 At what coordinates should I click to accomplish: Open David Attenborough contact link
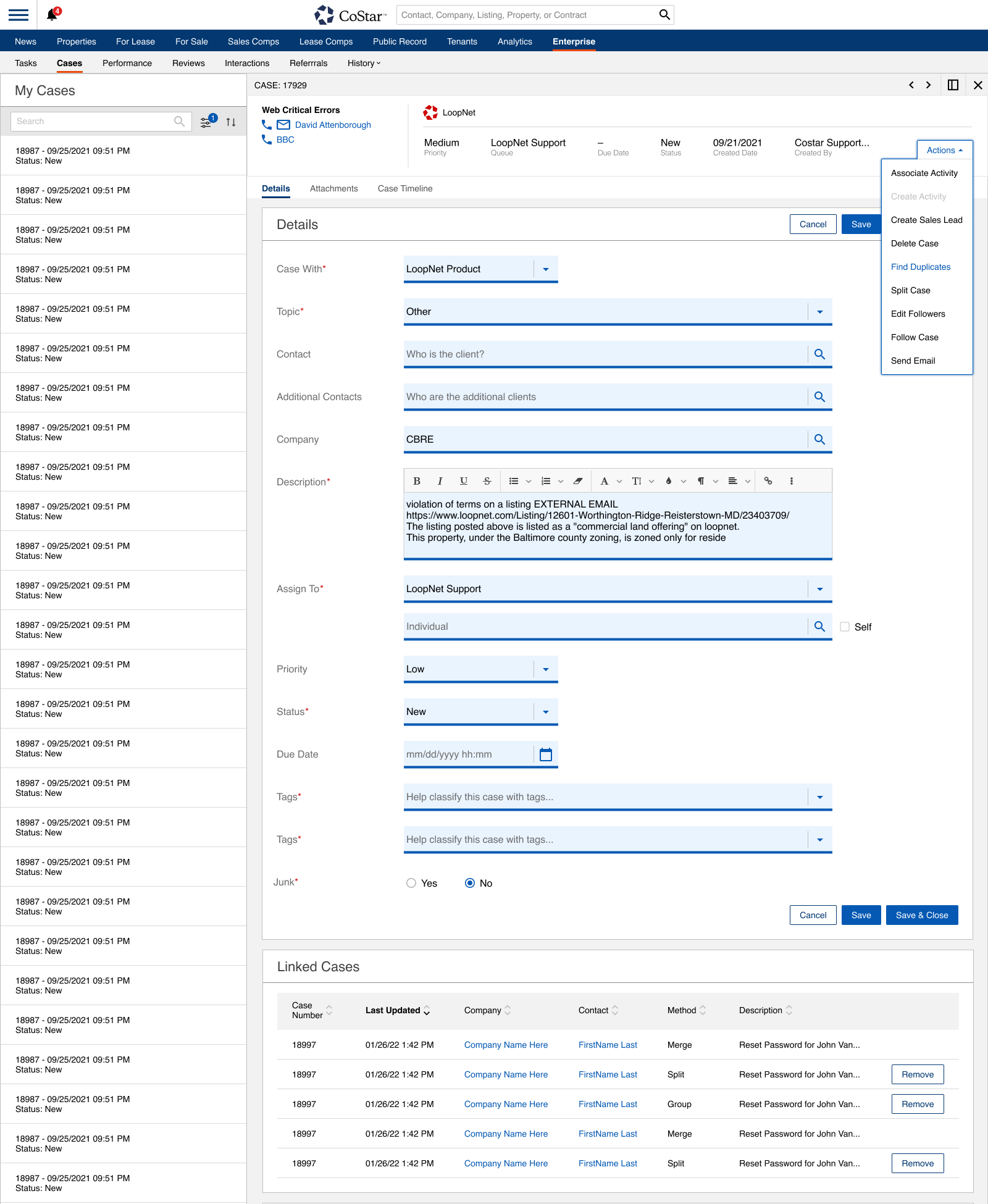[333, 125]
